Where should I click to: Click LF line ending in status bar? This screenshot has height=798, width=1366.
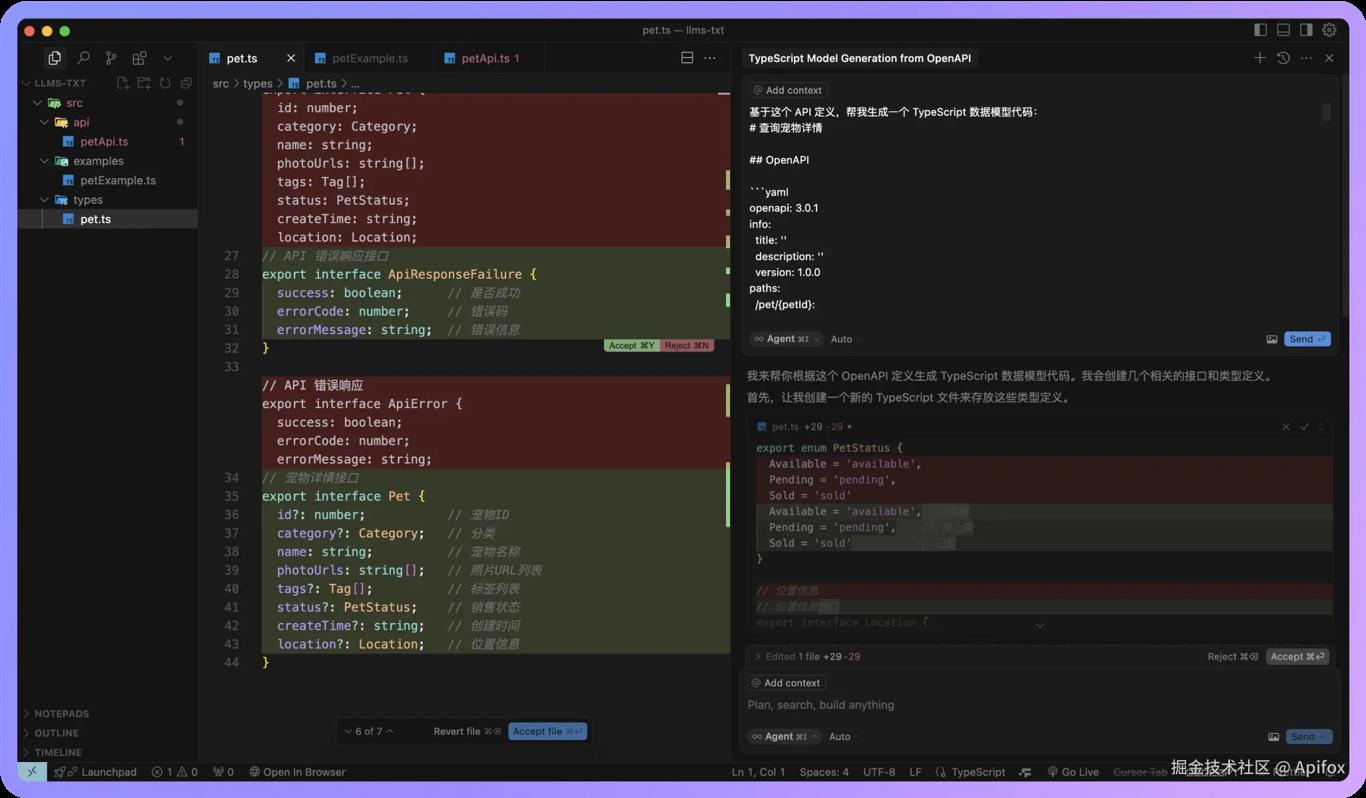click(915, 772)
